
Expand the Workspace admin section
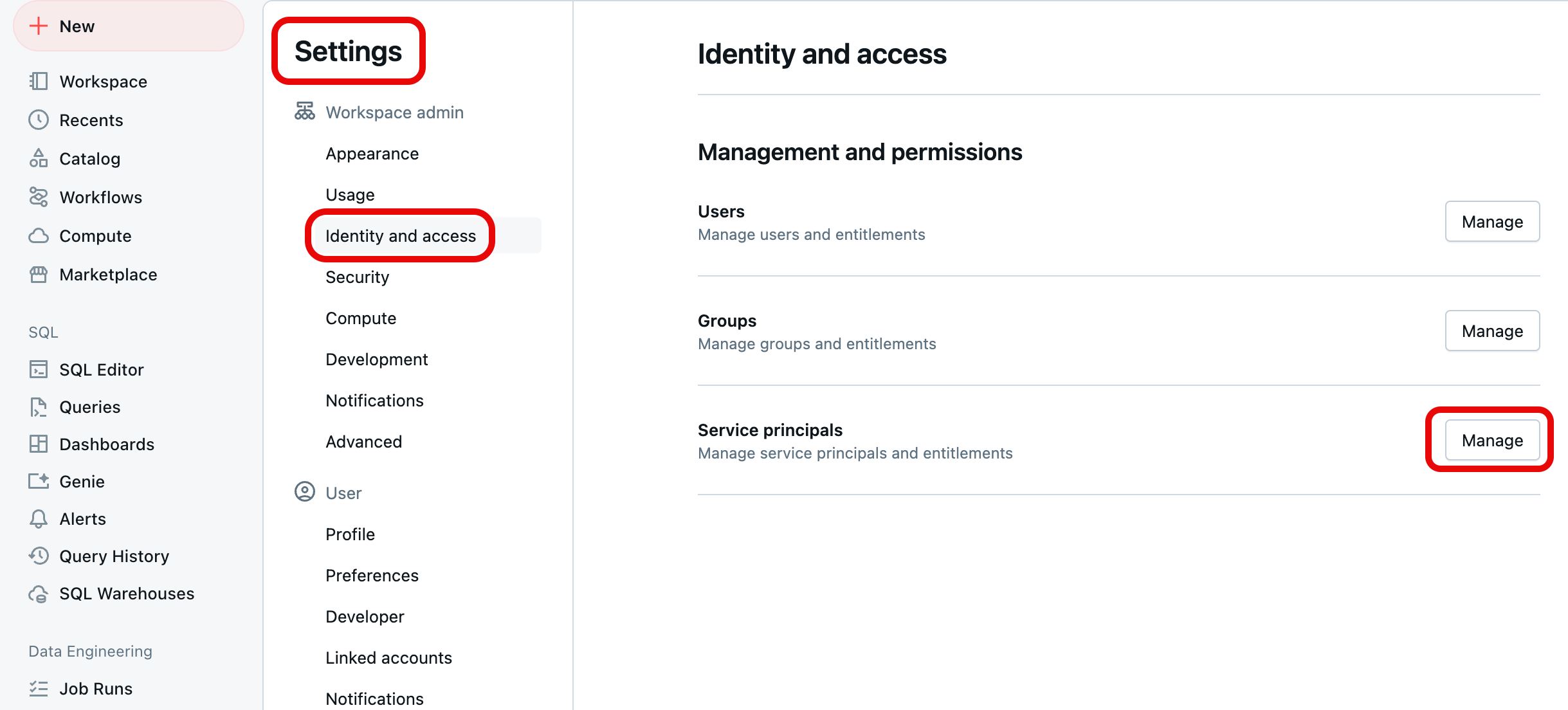(x=395, y=112)
